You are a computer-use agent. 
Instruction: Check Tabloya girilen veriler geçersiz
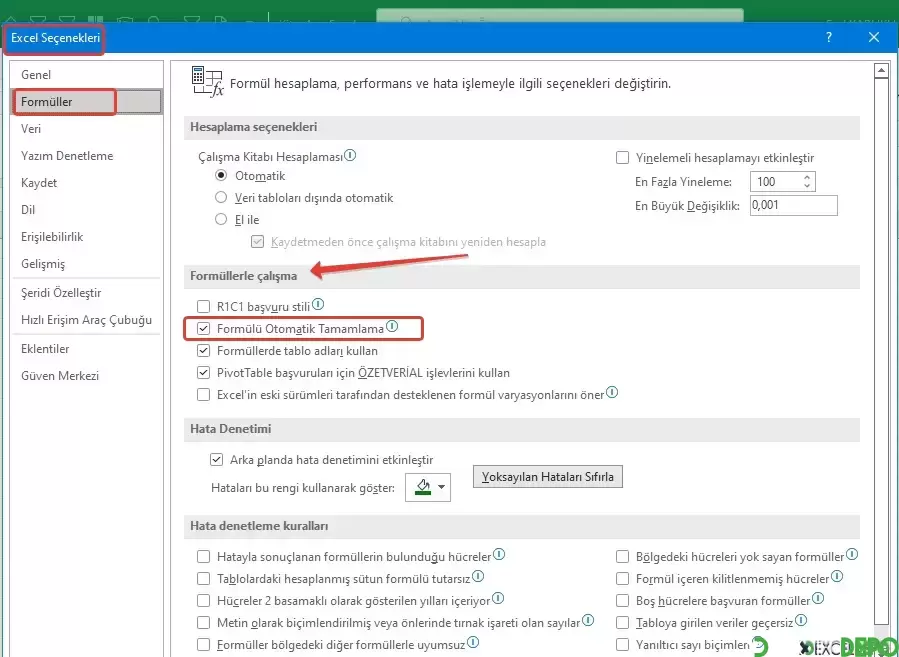(x=622, y=623)
